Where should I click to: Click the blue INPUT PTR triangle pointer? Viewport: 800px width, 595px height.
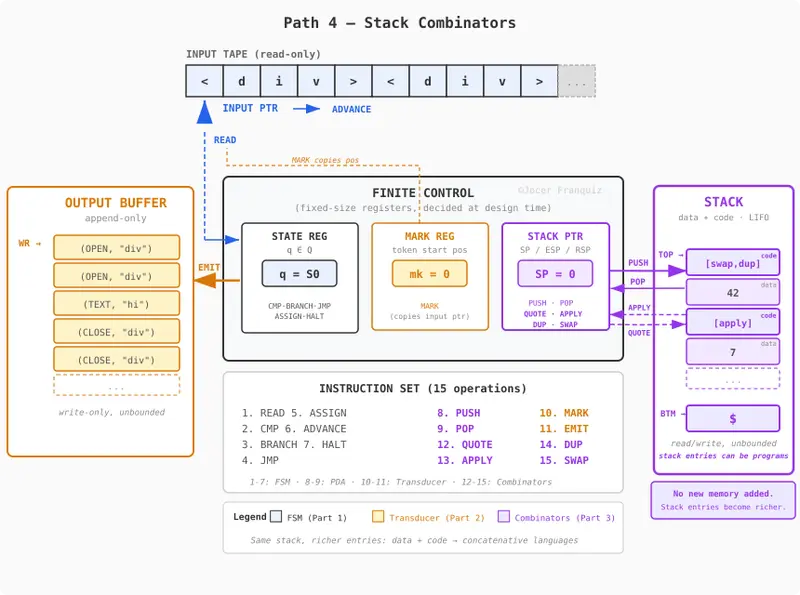[x=205, y=112]
